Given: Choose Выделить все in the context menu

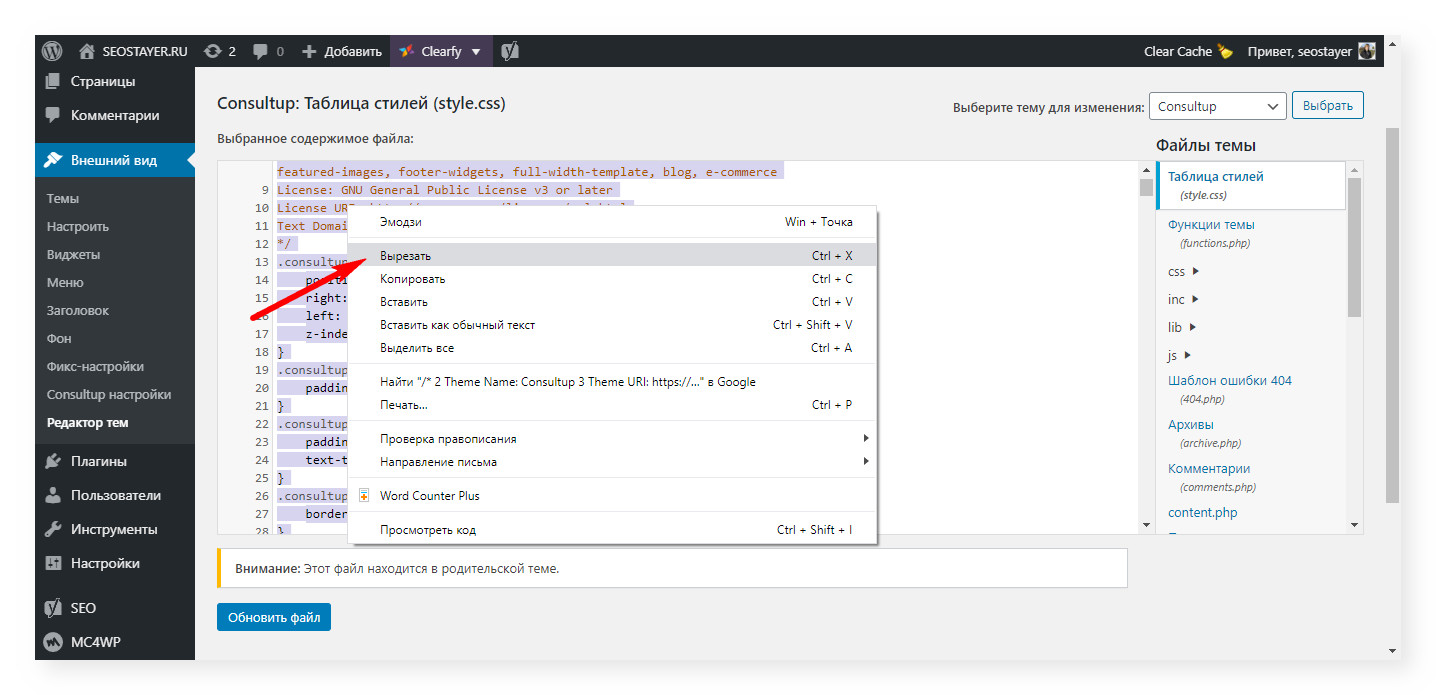Looking at the screenshot, I should pos(612,348).
